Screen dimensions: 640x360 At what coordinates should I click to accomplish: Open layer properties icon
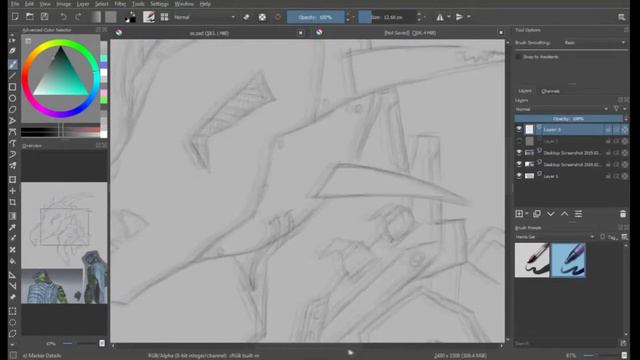(x=578, y=213)
